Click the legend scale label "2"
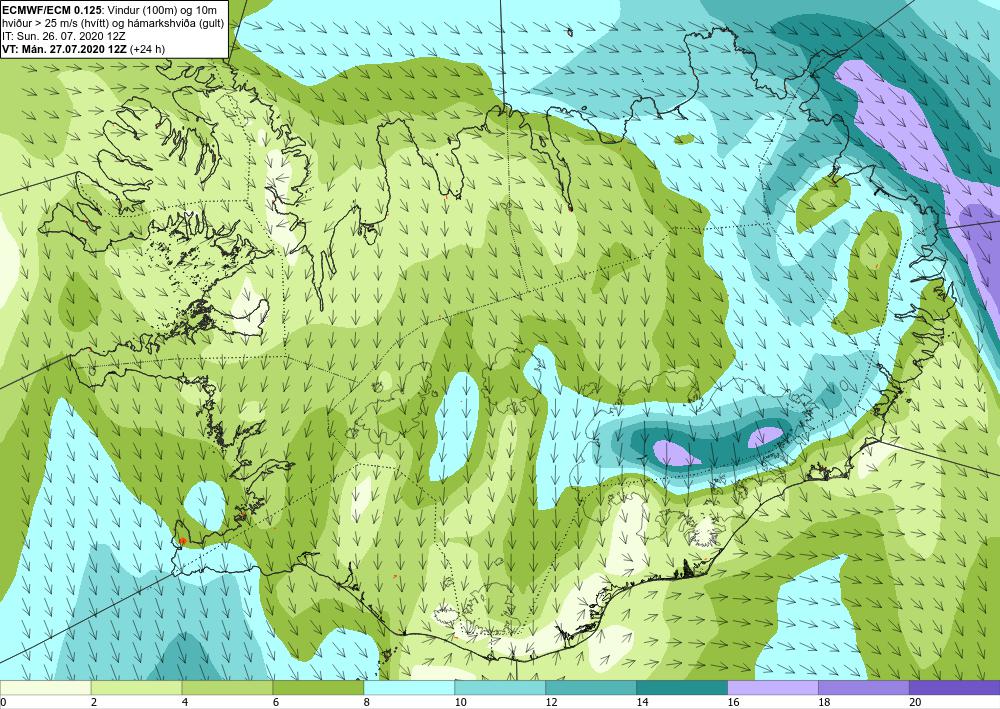This screenshot has width=1000, height=709. [94, 702]
